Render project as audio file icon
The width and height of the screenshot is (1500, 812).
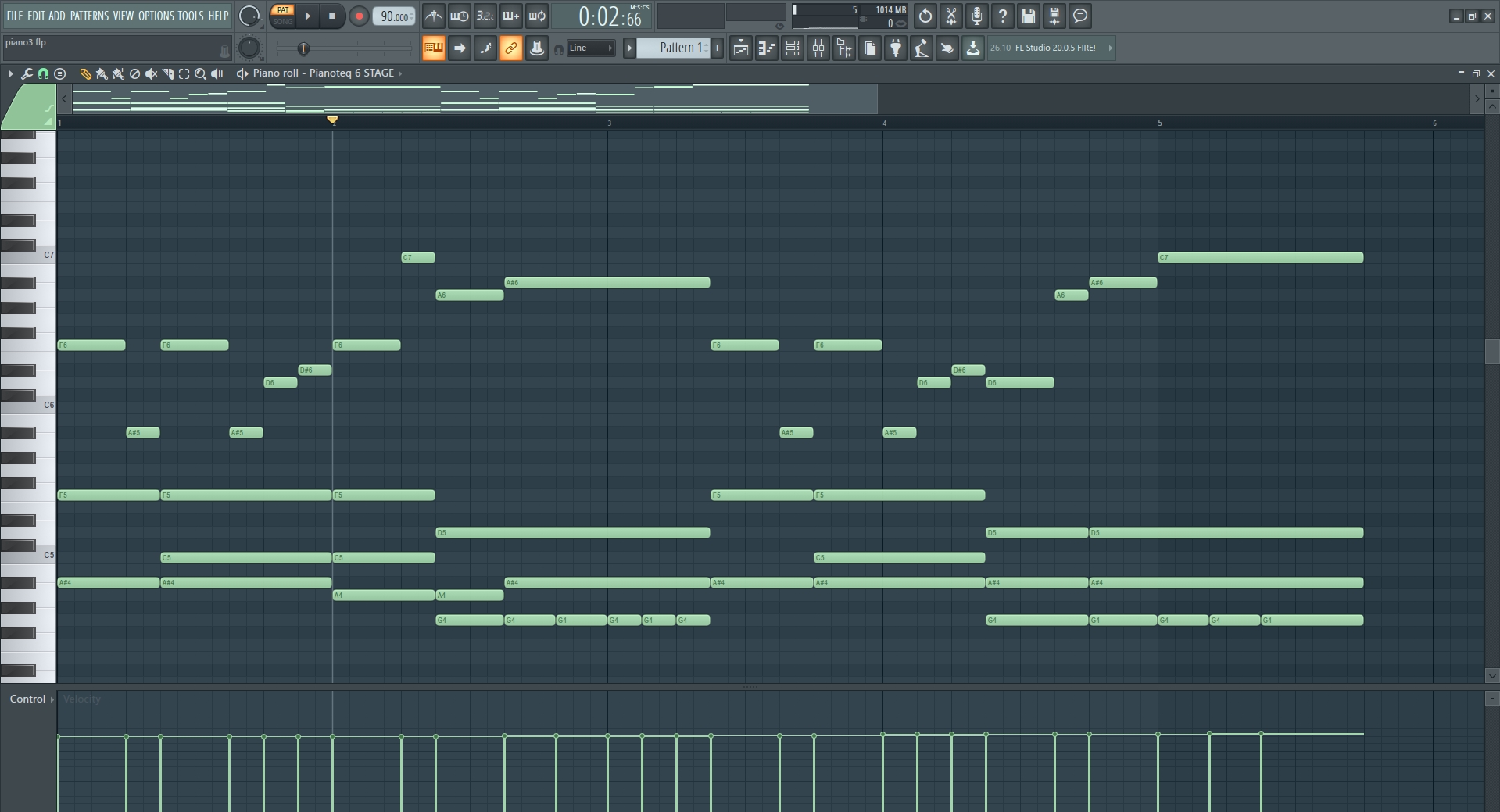coord(1054,16)
